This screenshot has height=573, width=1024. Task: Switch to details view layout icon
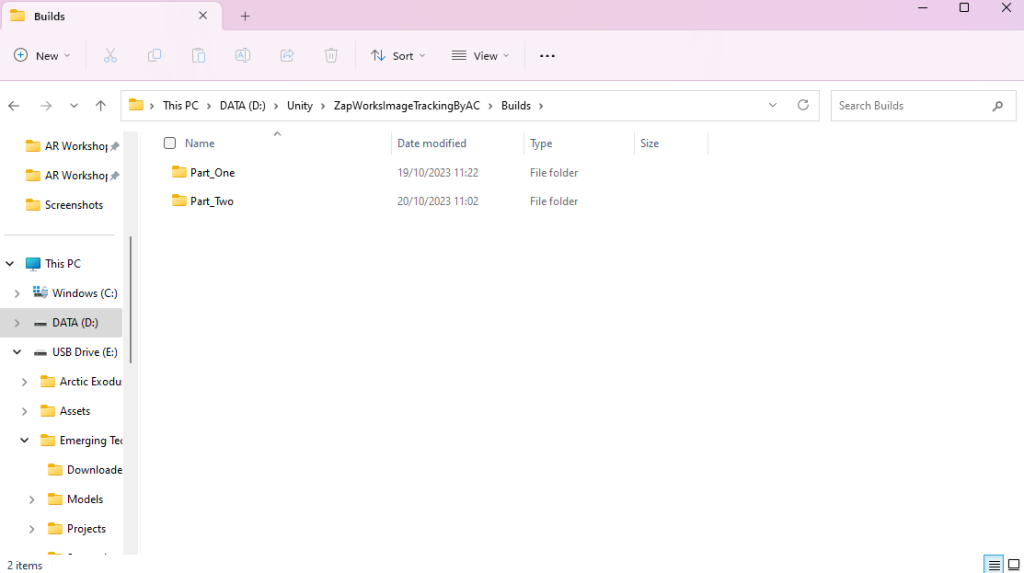coord(993,565)
